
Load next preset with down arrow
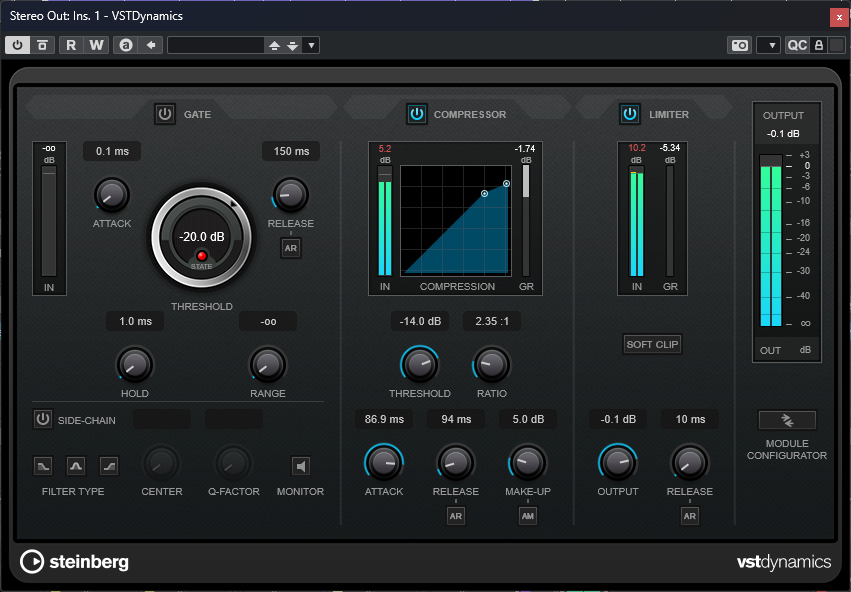pos(293,46)
